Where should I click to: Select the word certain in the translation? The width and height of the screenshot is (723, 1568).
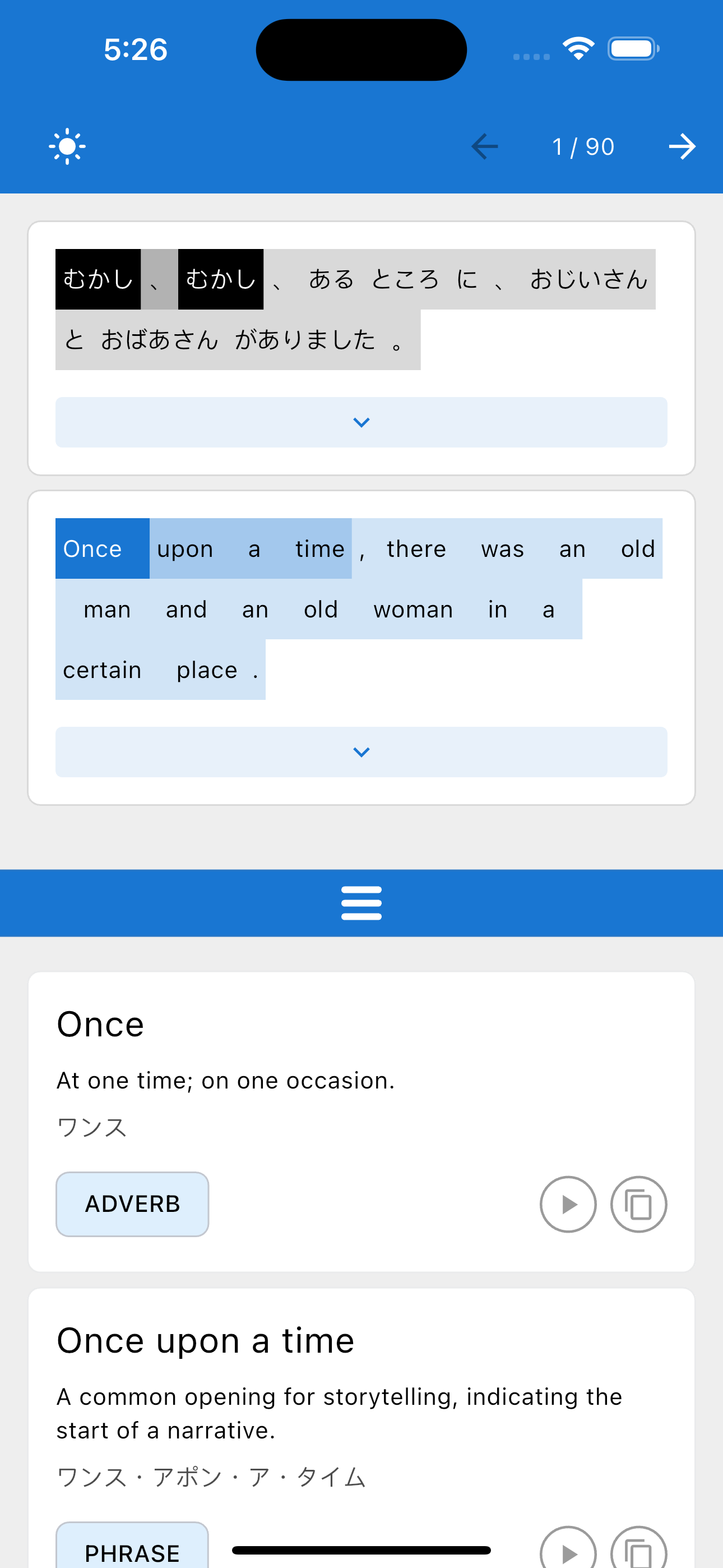(102, 670)
